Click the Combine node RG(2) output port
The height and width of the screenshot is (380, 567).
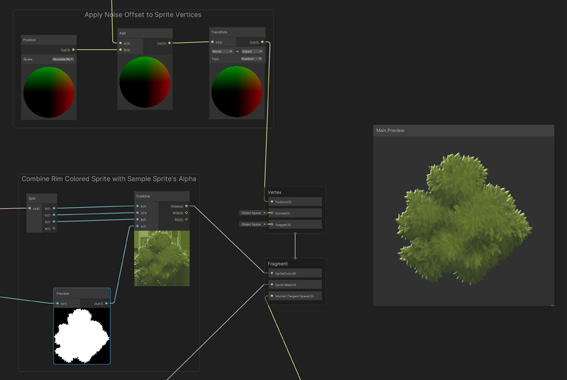(187, 219)
